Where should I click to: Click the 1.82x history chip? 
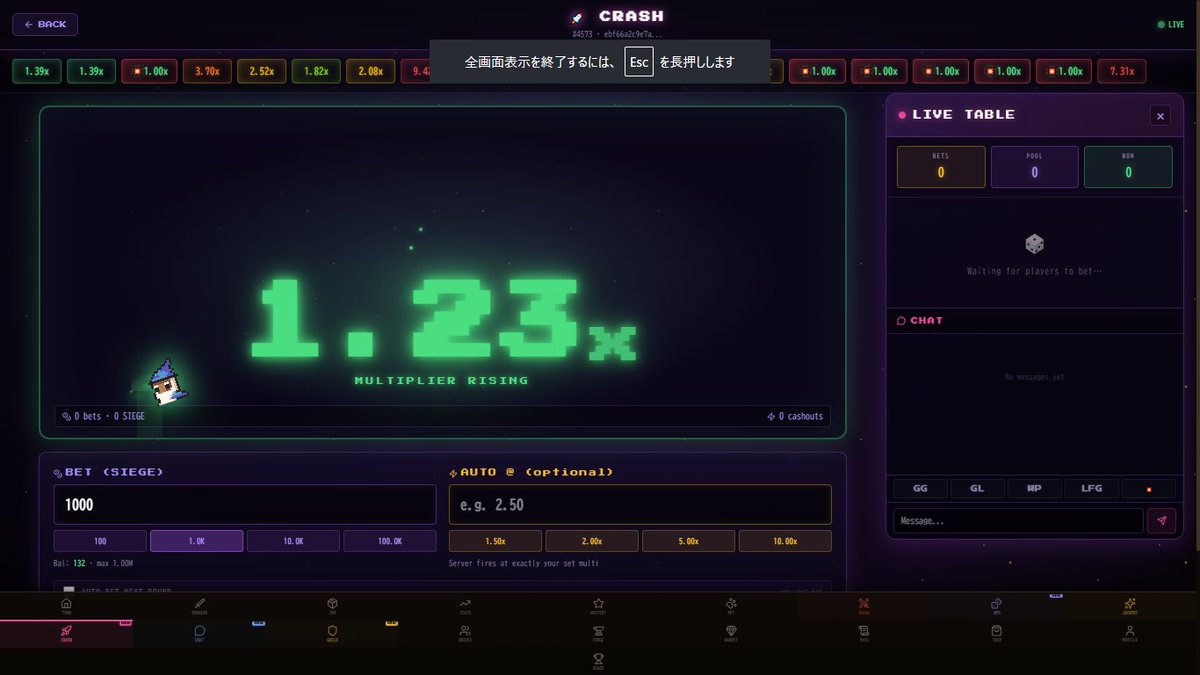click(x=316, y=71)
